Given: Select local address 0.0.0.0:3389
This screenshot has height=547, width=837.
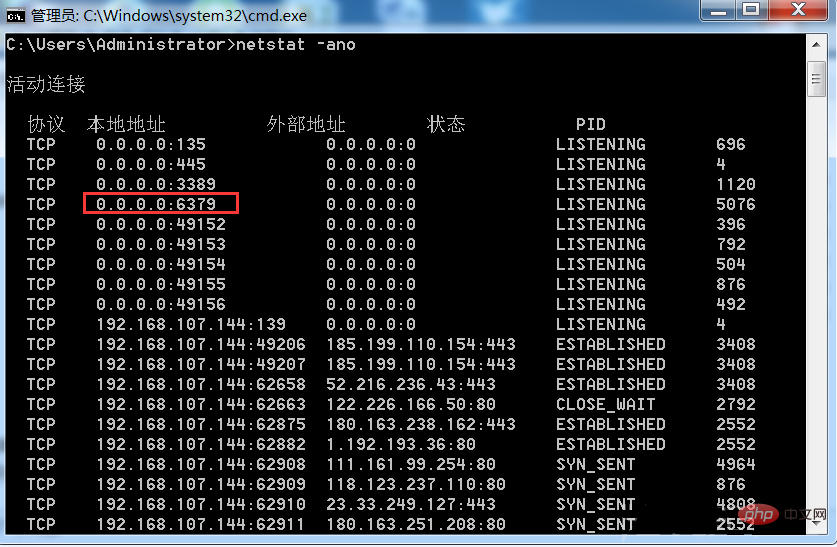Looking at the screenshot, I should [x=156, y=184].
